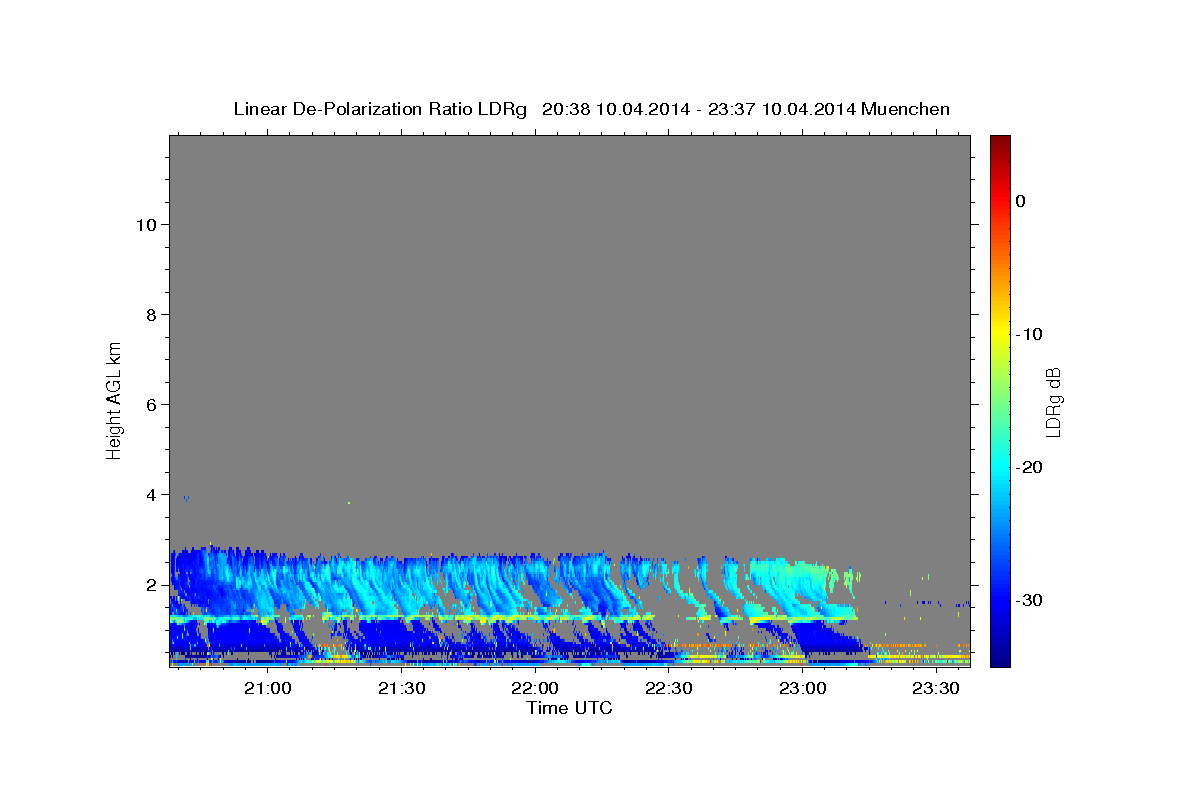The width and height of the screenshot is (1200, 800).
Task: Click the 21:30 time tick label
Action: coord(401,689)
